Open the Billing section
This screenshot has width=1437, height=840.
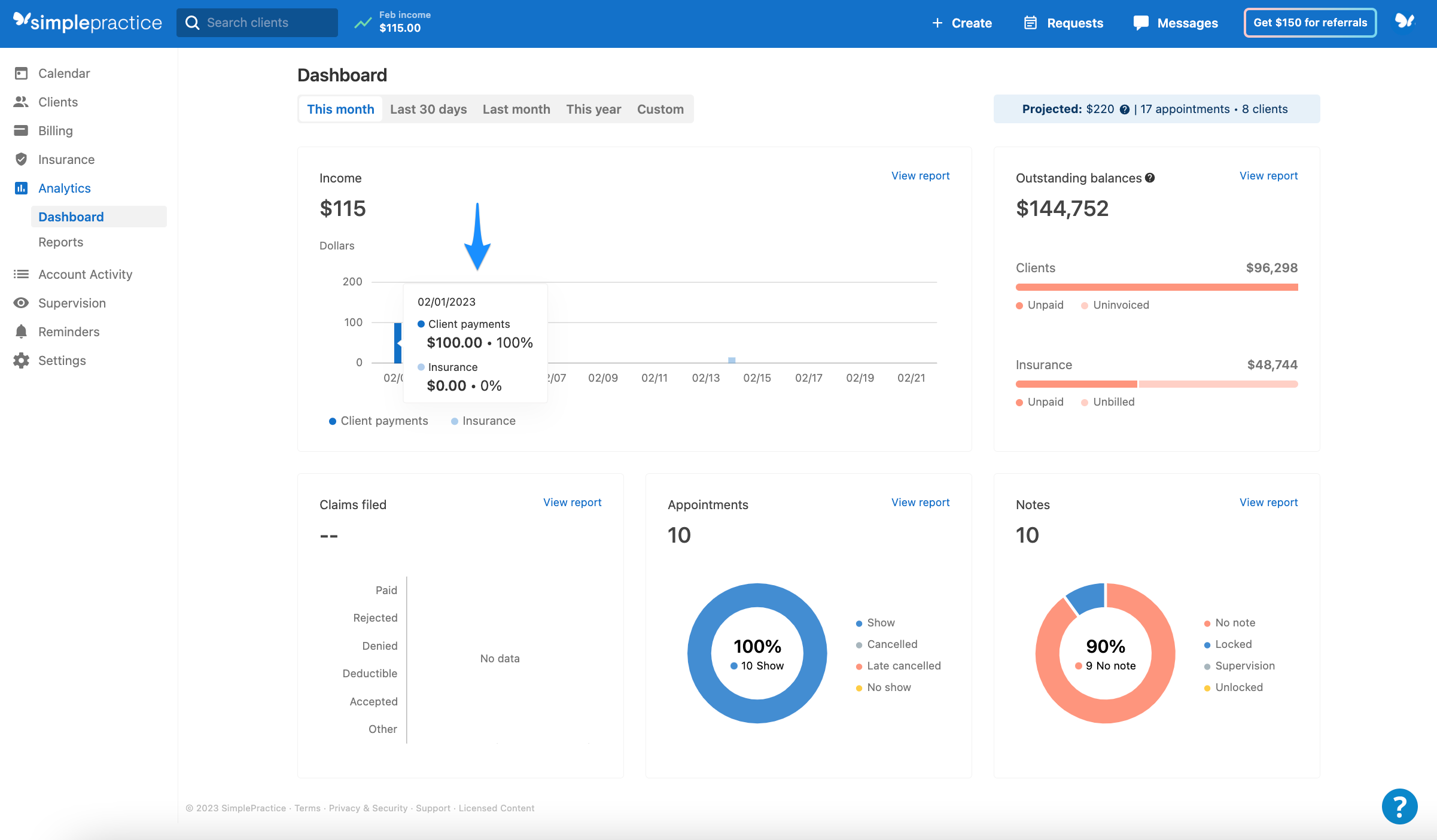point(55,130)
